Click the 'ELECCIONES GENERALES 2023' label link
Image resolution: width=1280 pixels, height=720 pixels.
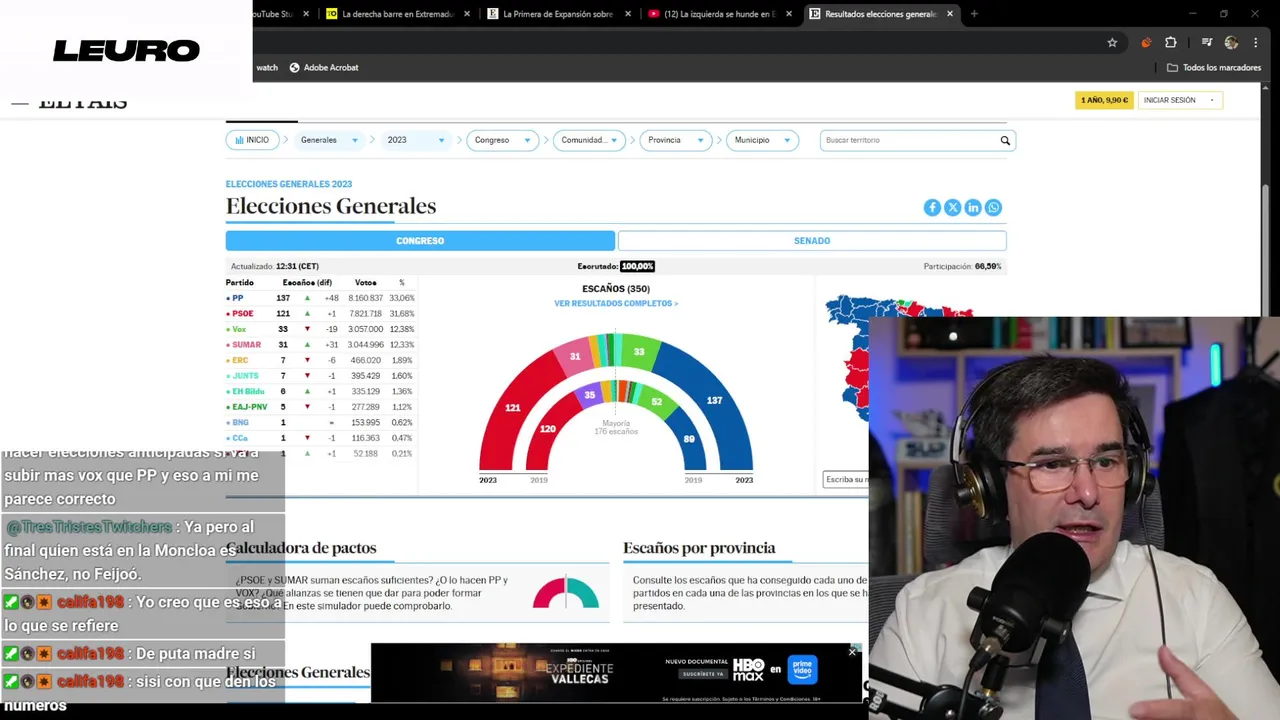pyautogui.click(x=289, y=184)
